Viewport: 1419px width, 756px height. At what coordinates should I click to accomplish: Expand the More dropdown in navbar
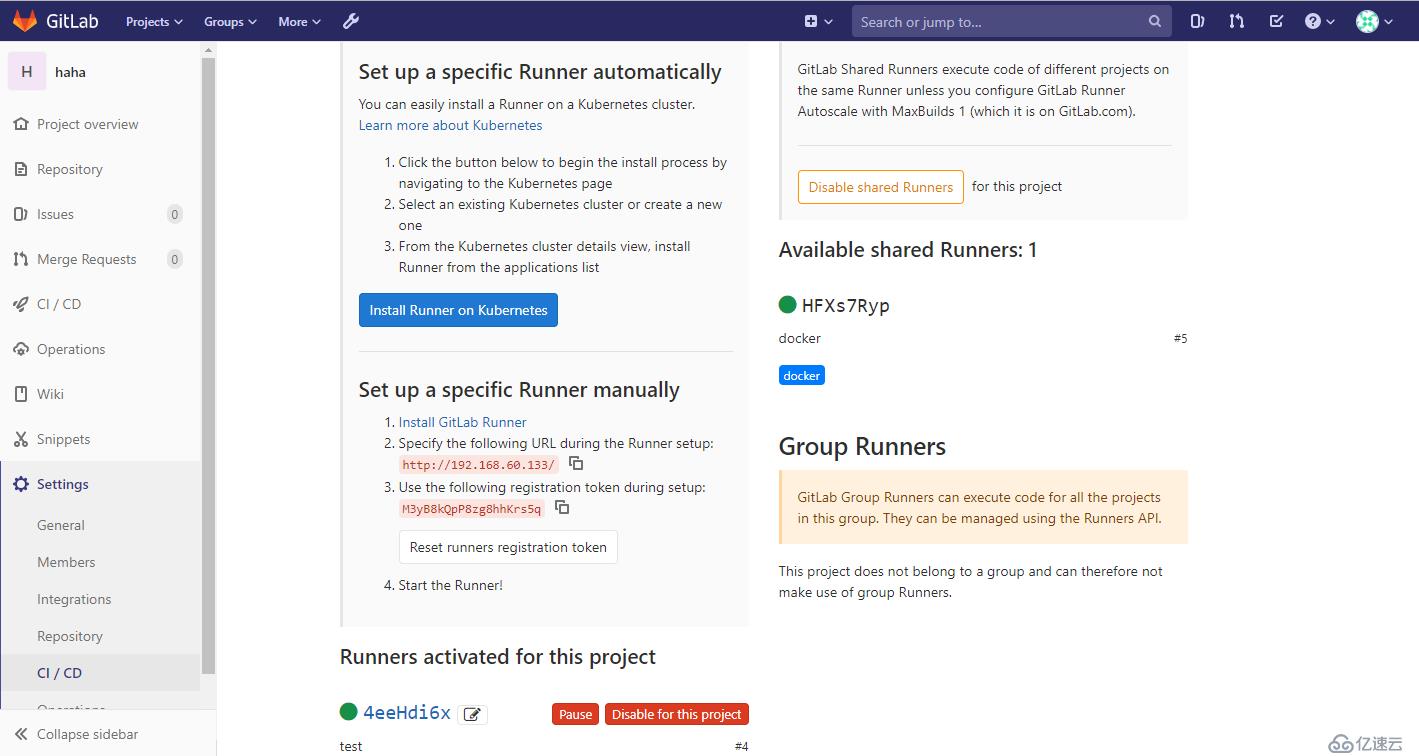point(299,21)
